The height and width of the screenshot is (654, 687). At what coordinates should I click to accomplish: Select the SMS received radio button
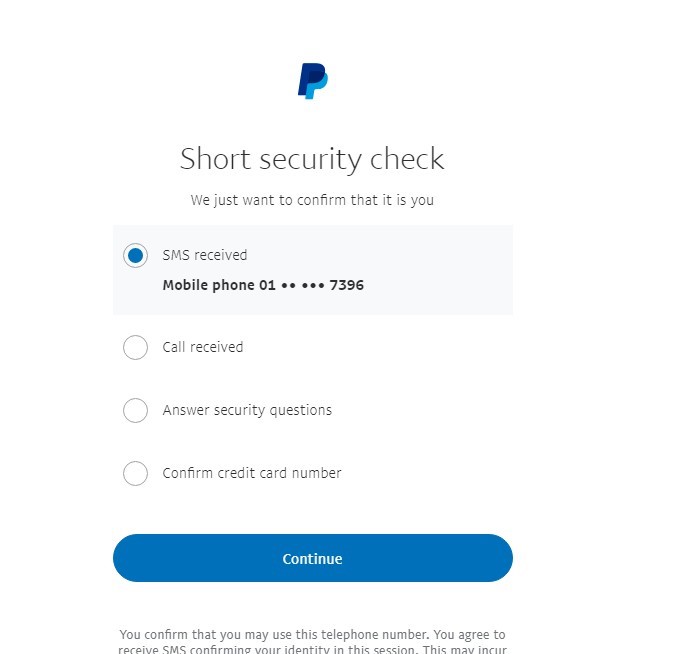tap(135, 255)
